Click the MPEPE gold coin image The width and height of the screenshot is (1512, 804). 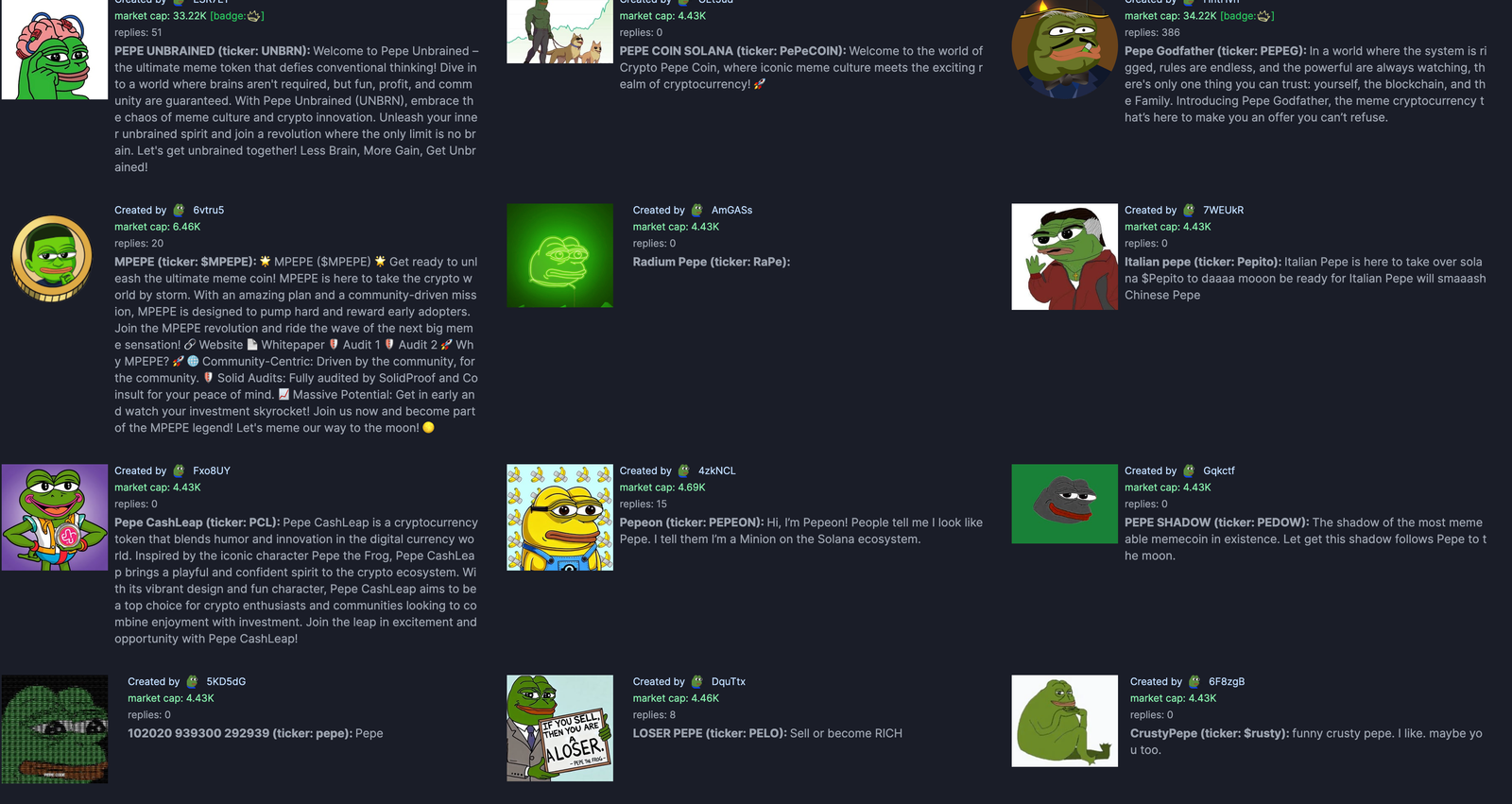[x=54, y=258]
